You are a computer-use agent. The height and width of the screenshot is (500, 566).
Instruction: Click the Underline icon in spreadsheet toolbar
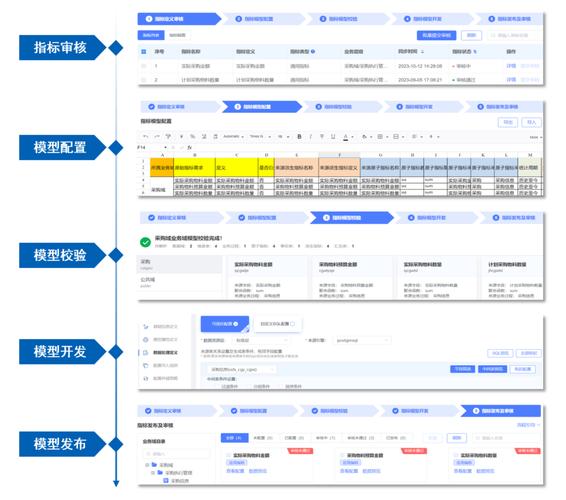click(x=333, y=136)
